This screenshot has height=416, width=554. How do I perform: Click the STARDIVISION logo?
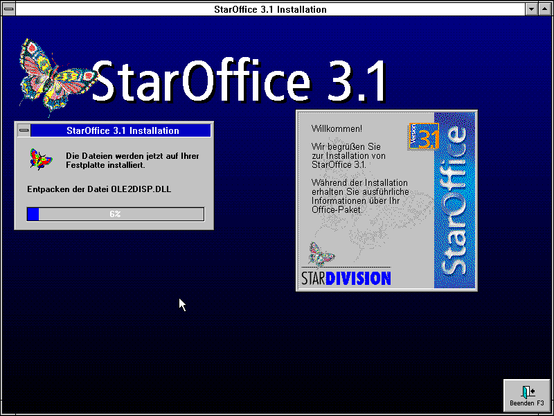(x=346, y=278)
